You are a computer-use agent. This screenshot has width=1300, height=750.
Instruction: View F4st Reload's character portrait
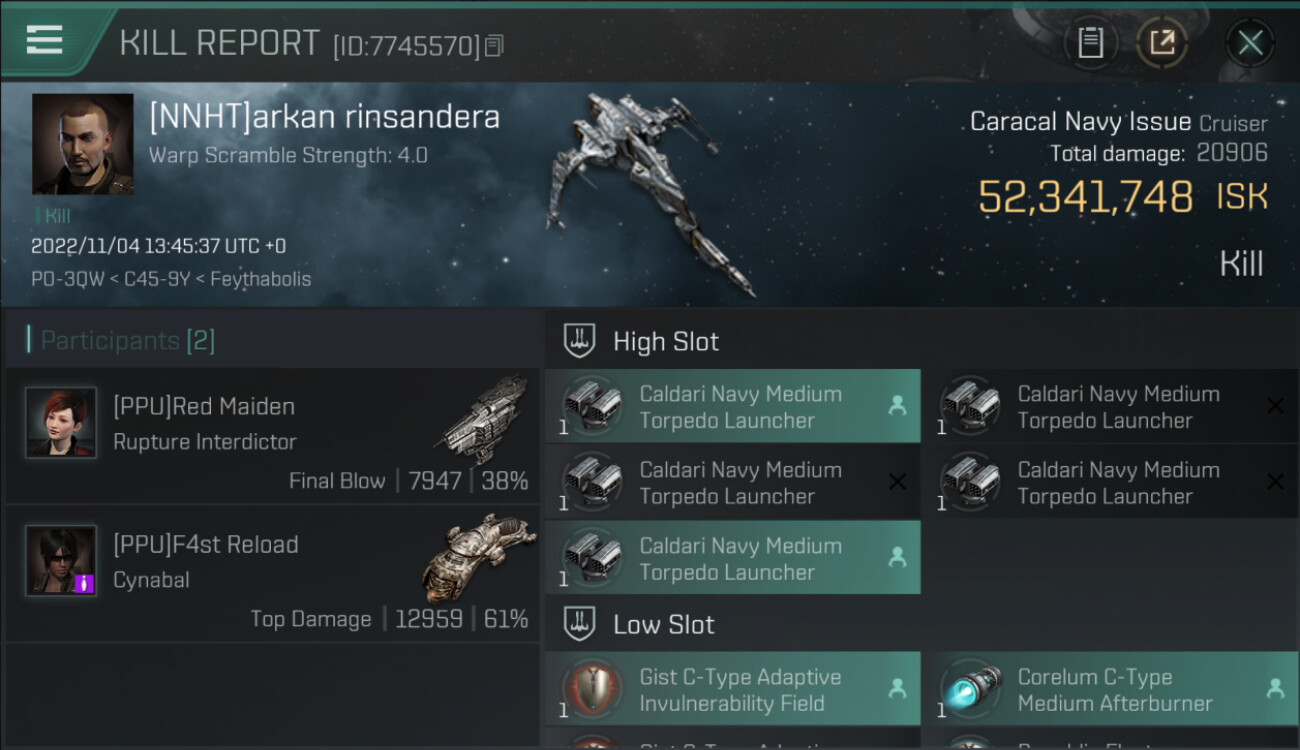tap(61, 560)
